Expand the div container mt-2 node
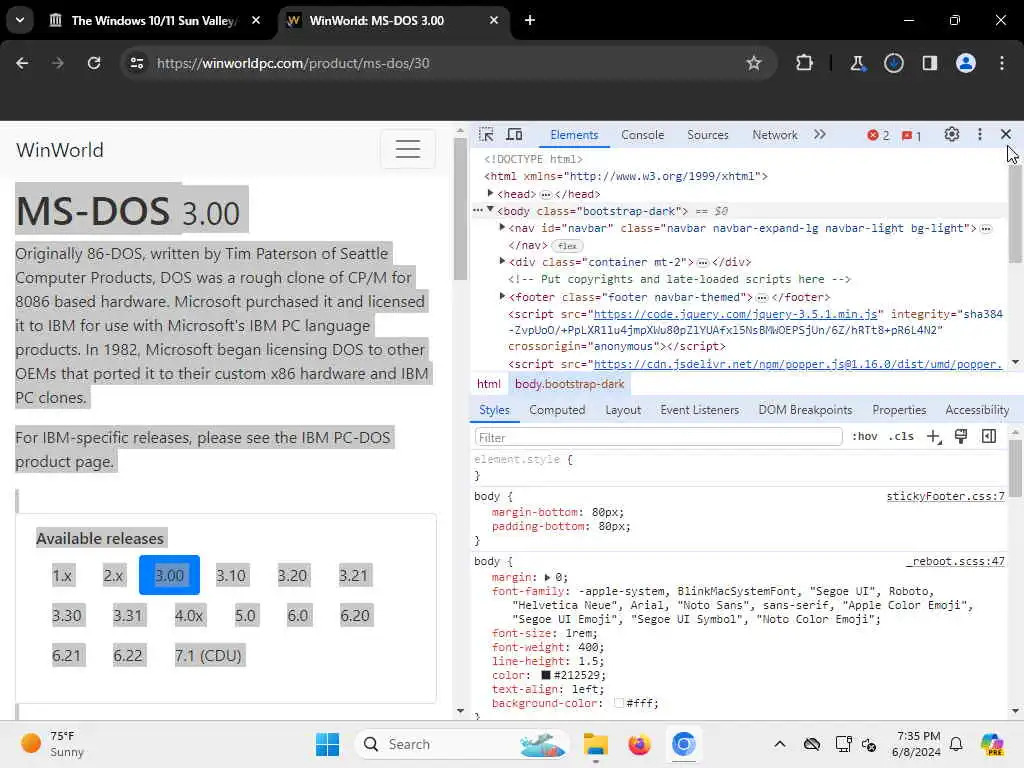The width and height of the screenshot is (1024, 768). [502, 261]
